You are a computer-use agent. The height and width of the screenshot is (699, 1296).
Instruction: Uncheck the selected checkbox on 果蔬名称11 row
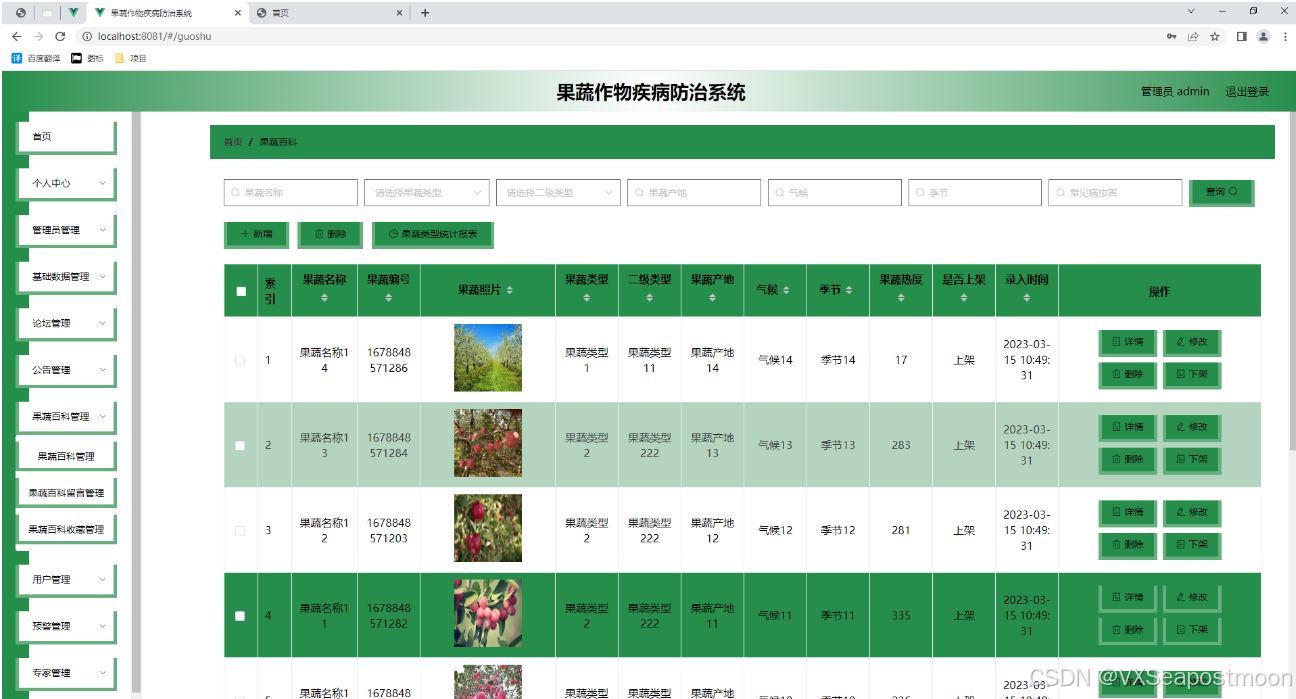240,615
